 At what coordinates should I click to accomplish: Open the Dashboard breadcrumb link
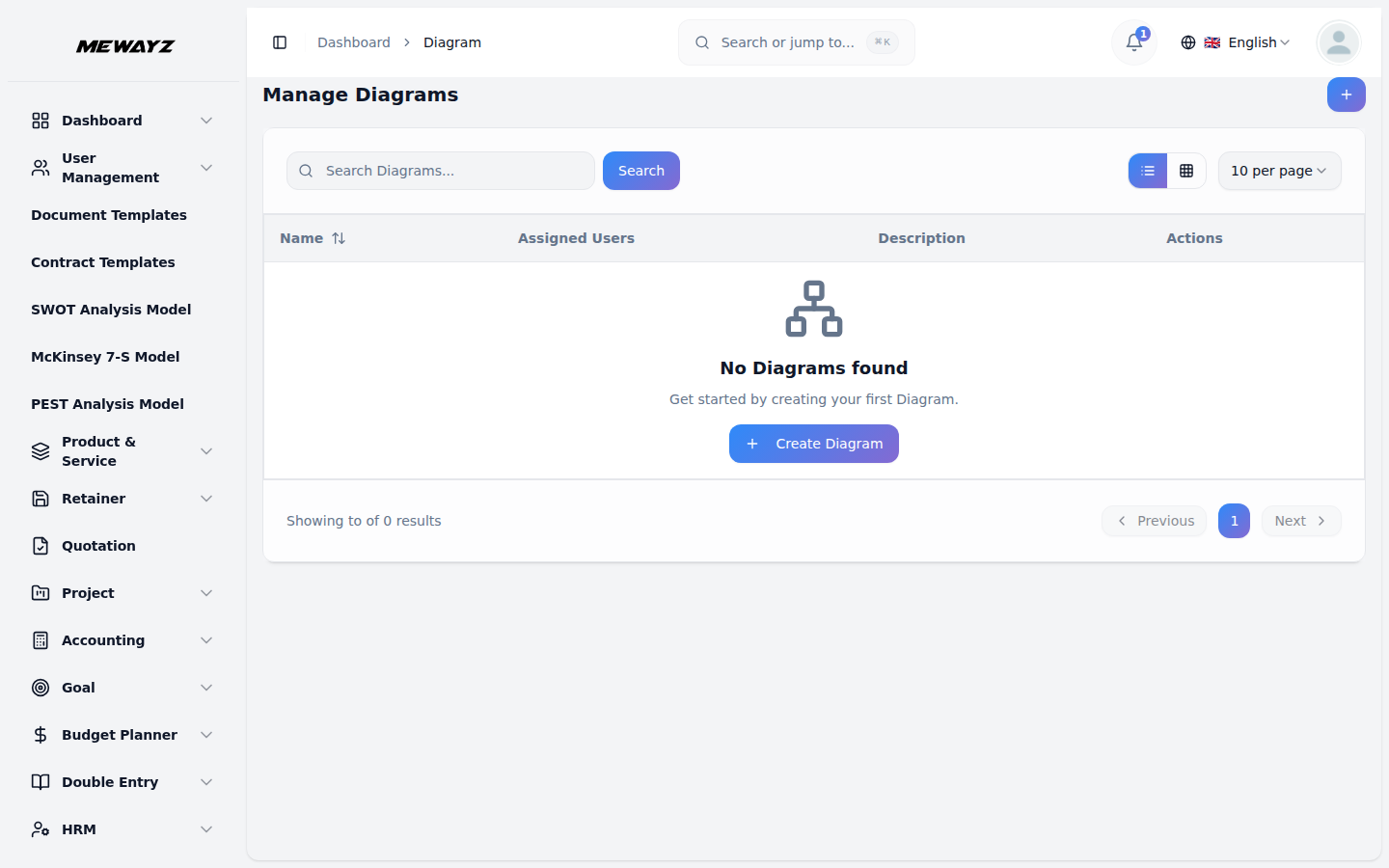coord(353,42)
